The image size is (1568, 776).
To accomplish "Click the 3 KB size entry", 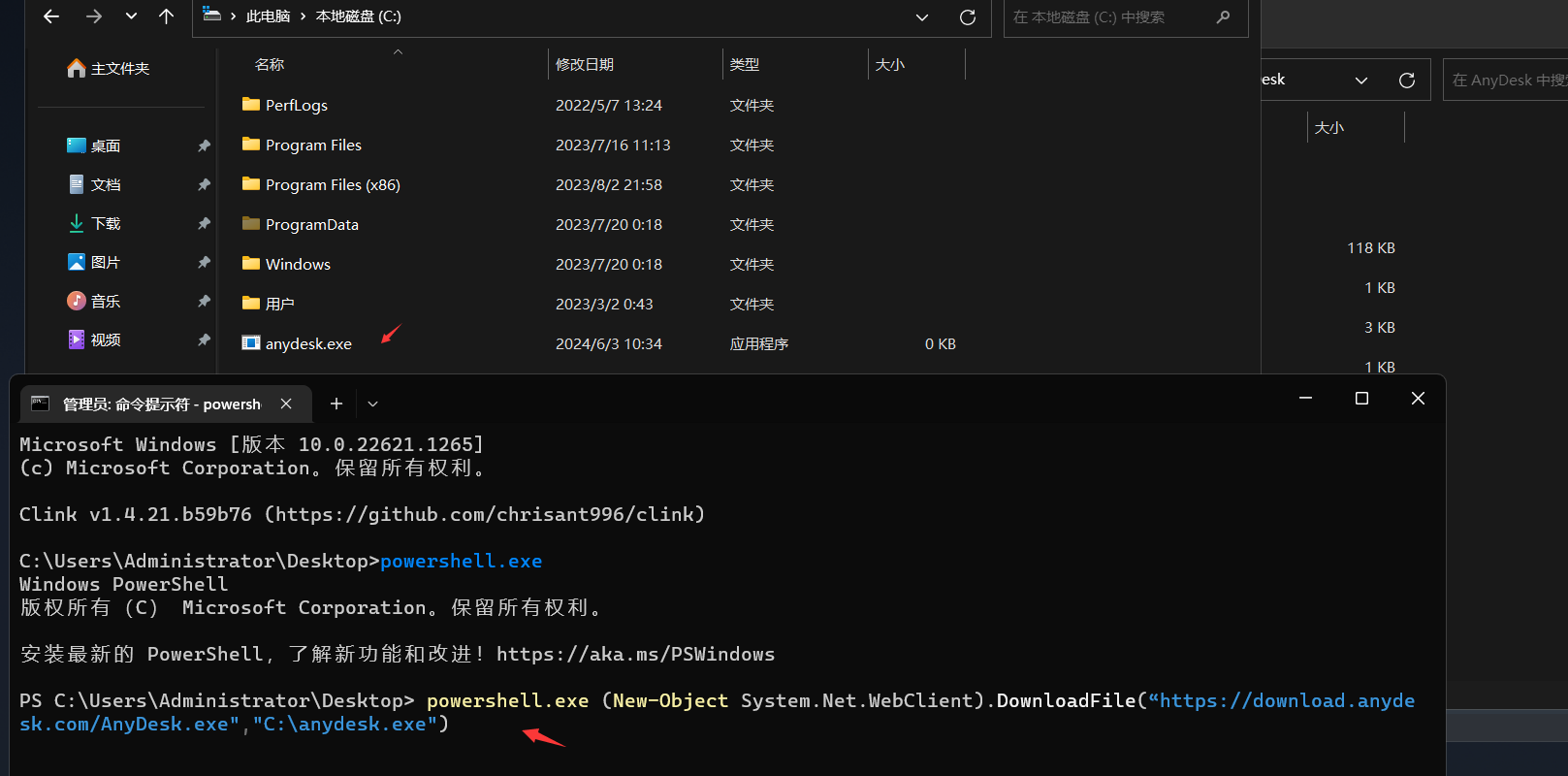I will click(x=1380, y=328).
